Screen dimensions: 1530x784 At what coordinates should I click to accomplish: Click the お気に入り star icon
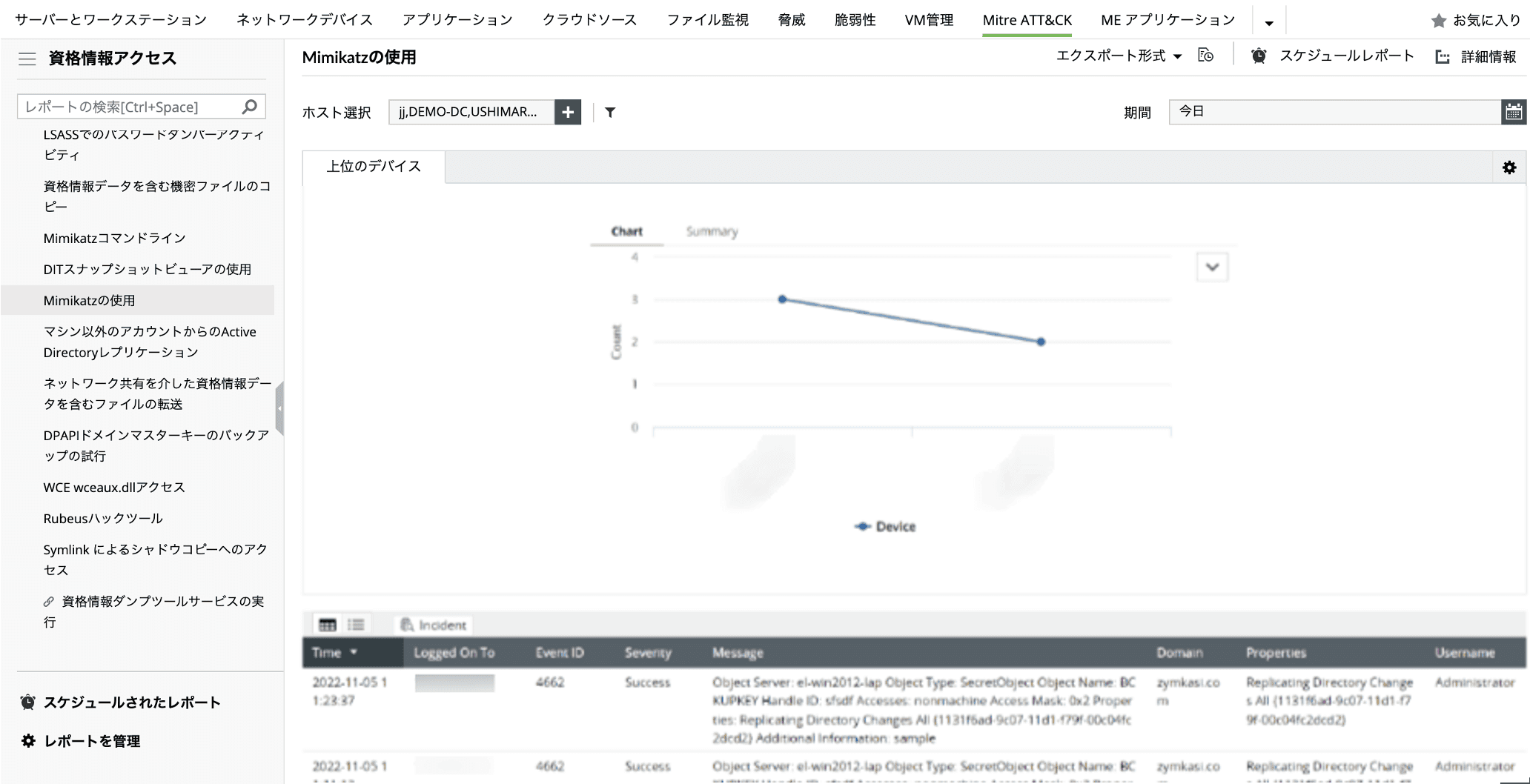[x=1439, y=21]
